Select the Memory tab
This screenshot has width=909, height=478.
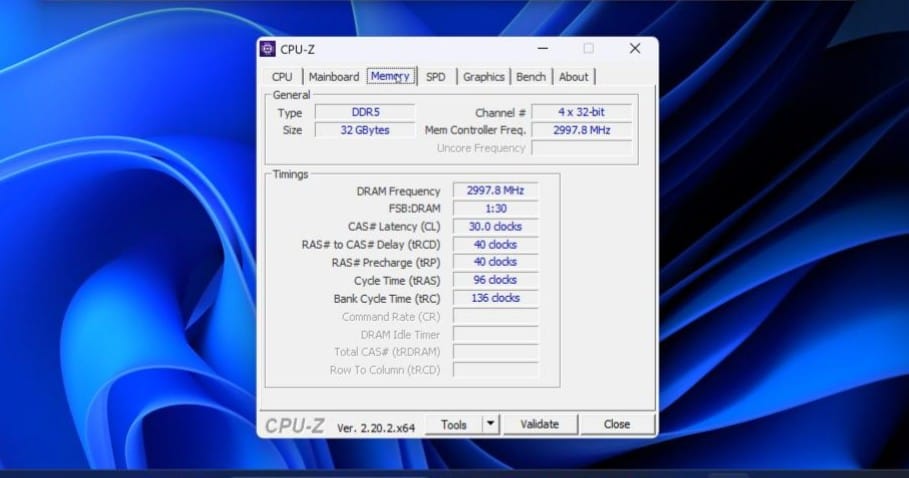[391, 76]
